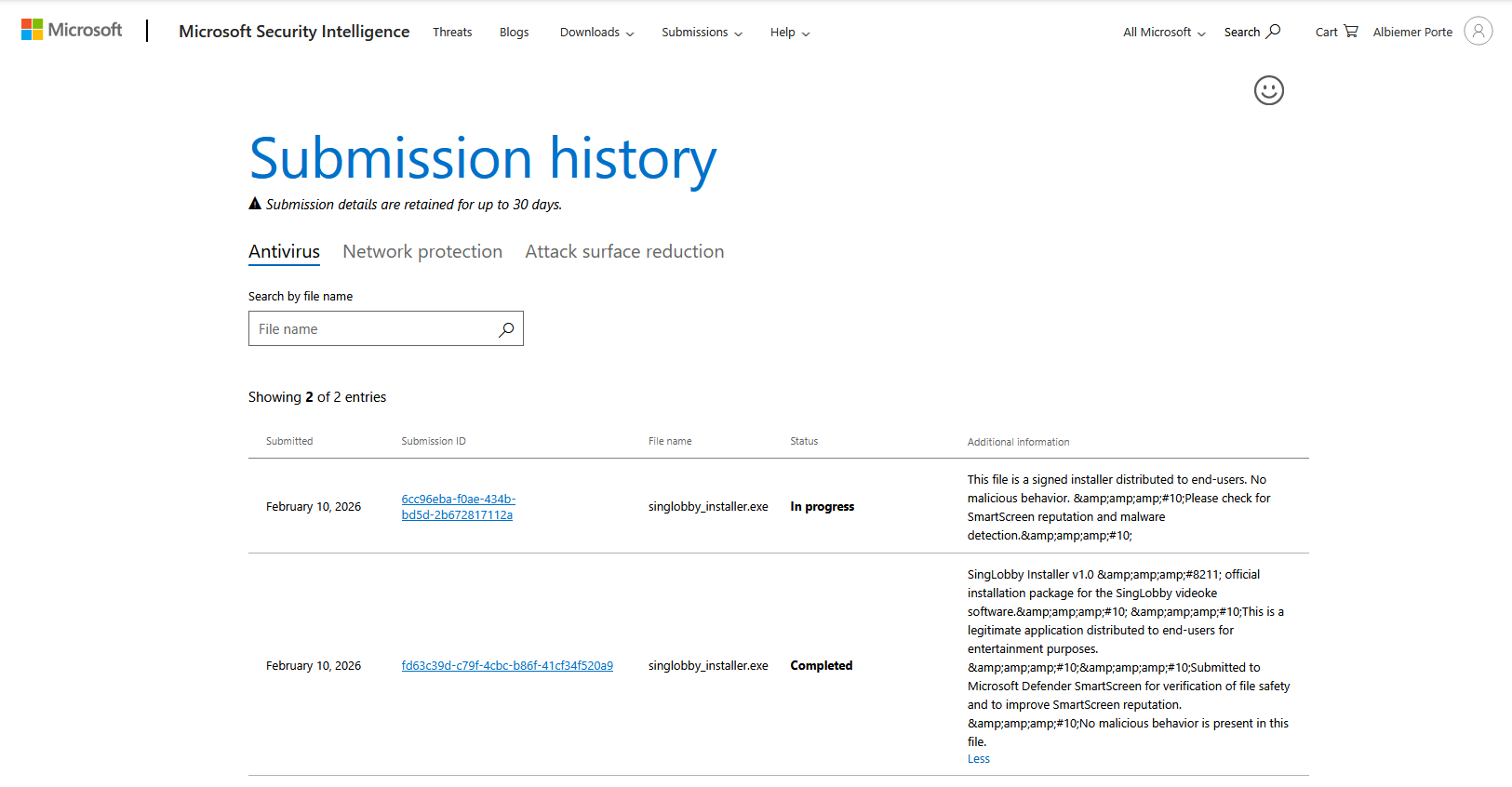This screenshot has height=787, width=1512.
Task: Click the 'Showing 2 of 2 entries' text
Action: coord(317,397)
